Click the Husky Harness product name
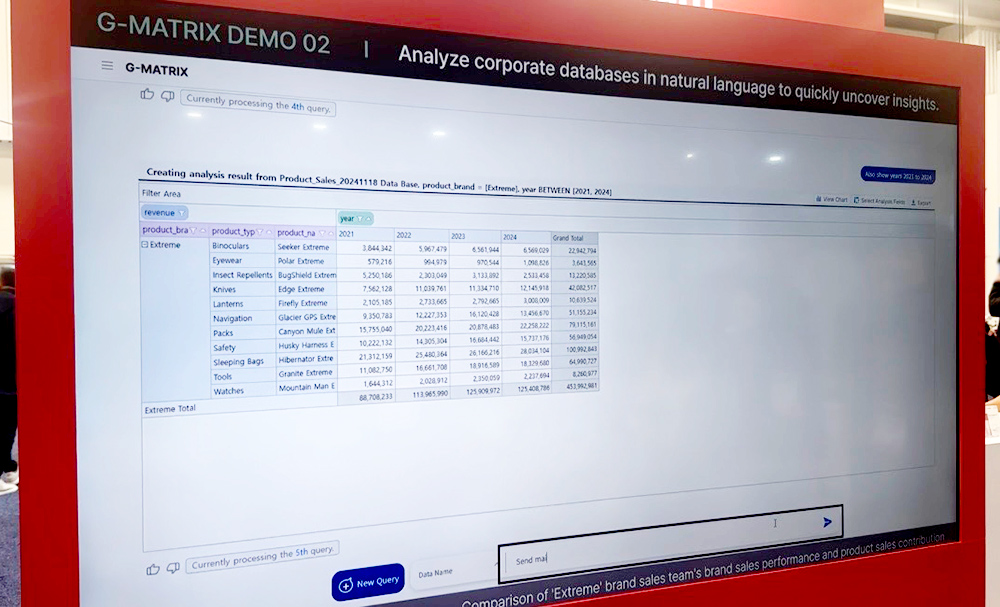This screenshot has height=607, width=1000. click(306, 345)
